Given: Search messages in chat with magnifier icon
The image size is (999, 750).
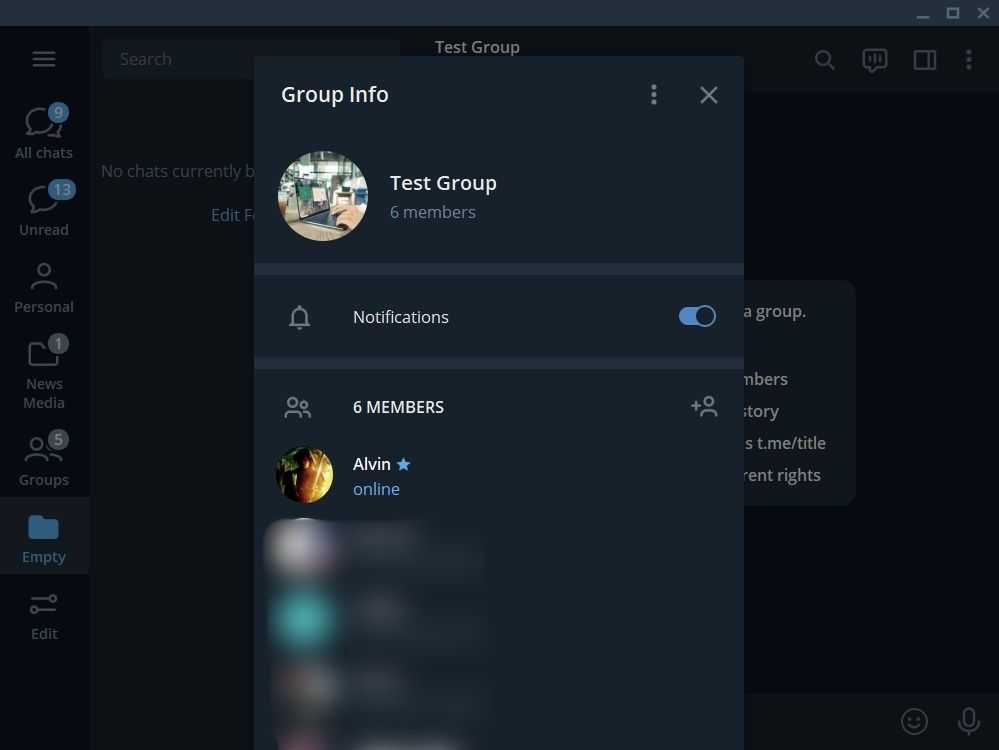Looking at the screenshot, I should point(824,60).
